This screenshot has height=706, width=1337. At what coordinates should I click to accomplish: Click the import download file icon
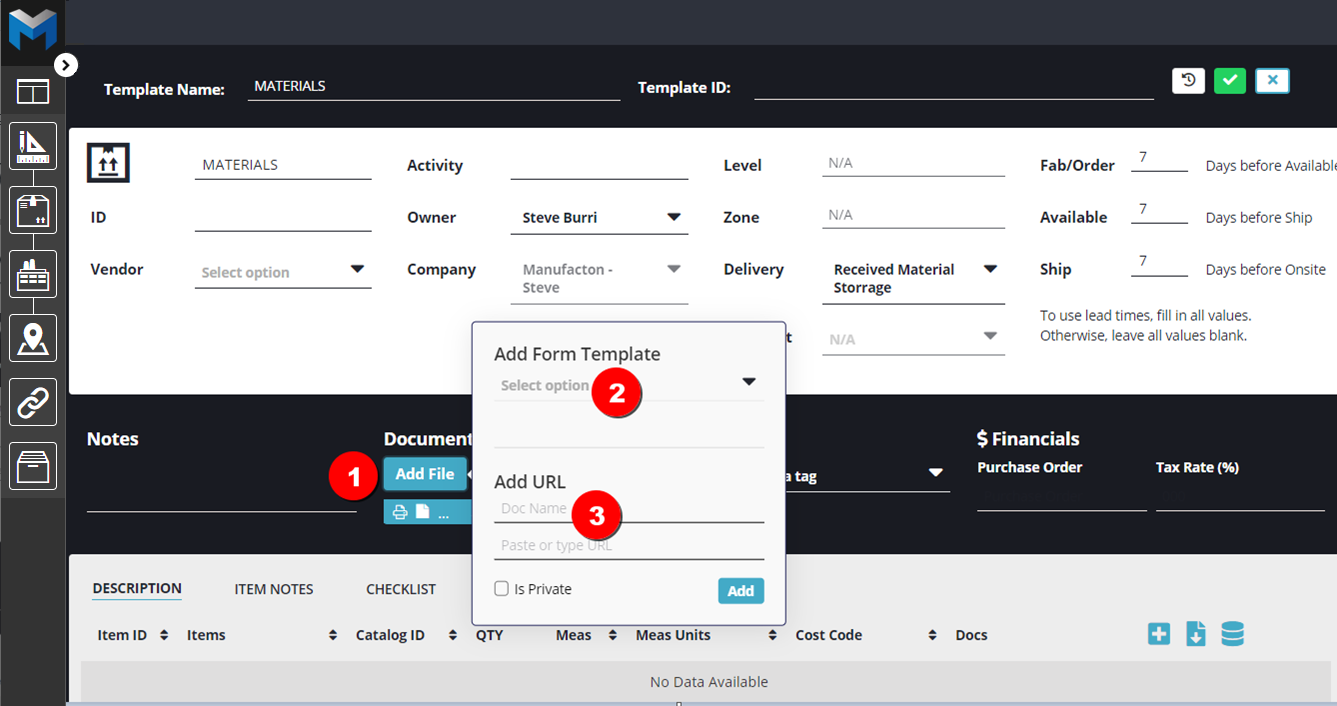click(1196, 634)
